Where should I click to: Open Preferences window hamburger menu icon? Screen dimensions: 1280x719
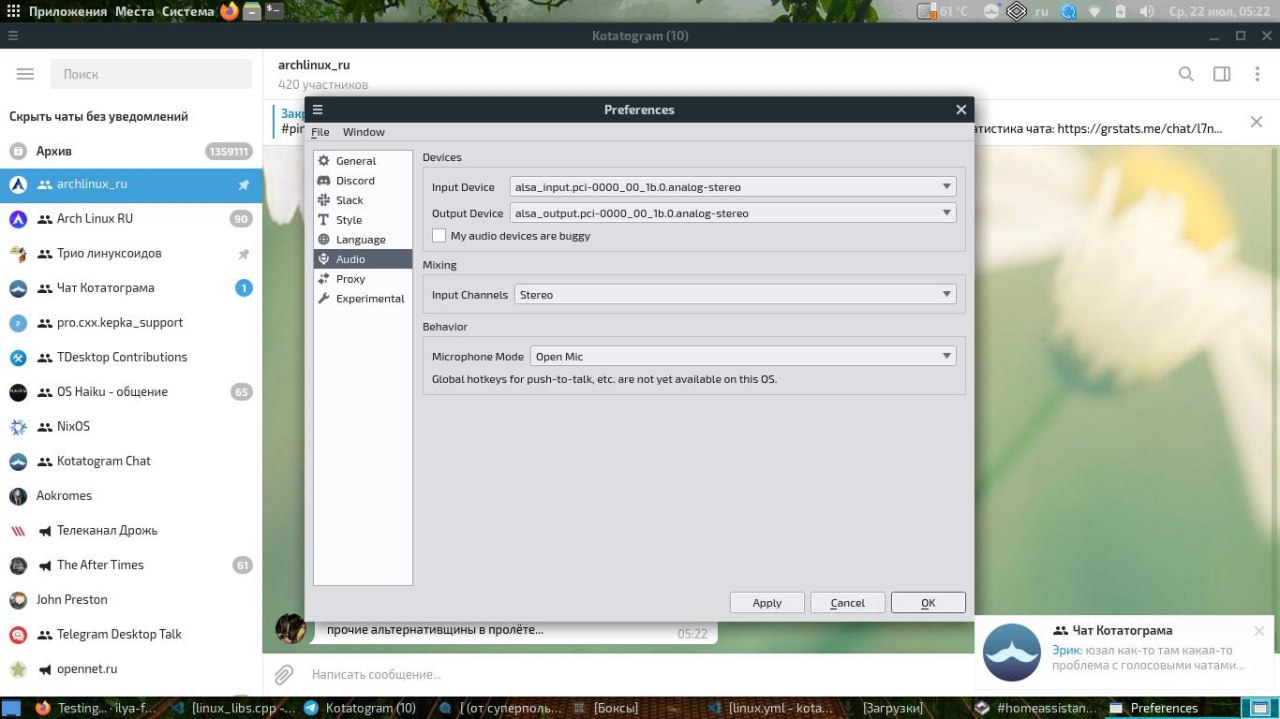tap(318, 110)
